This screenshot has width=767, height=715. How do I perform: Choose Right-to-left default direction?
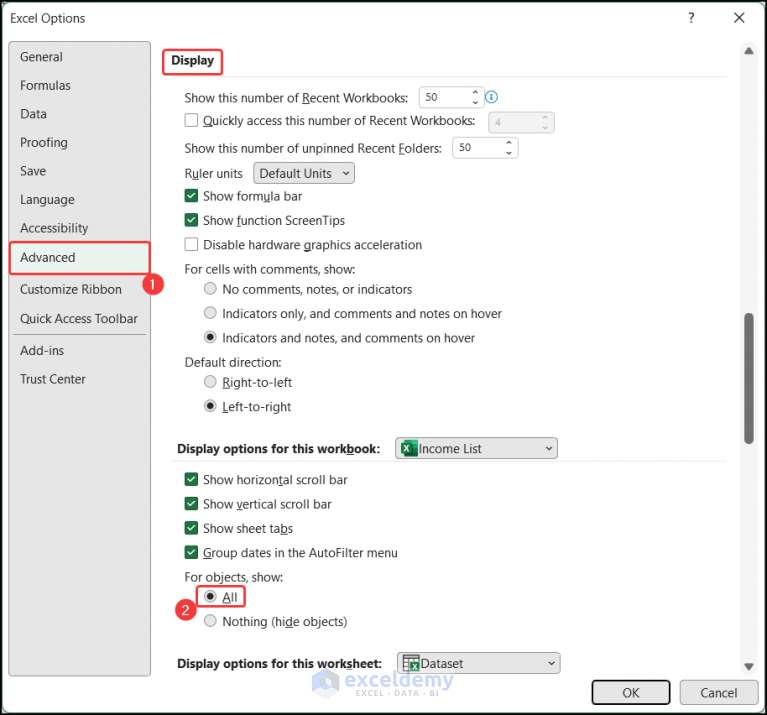point(210,382)
